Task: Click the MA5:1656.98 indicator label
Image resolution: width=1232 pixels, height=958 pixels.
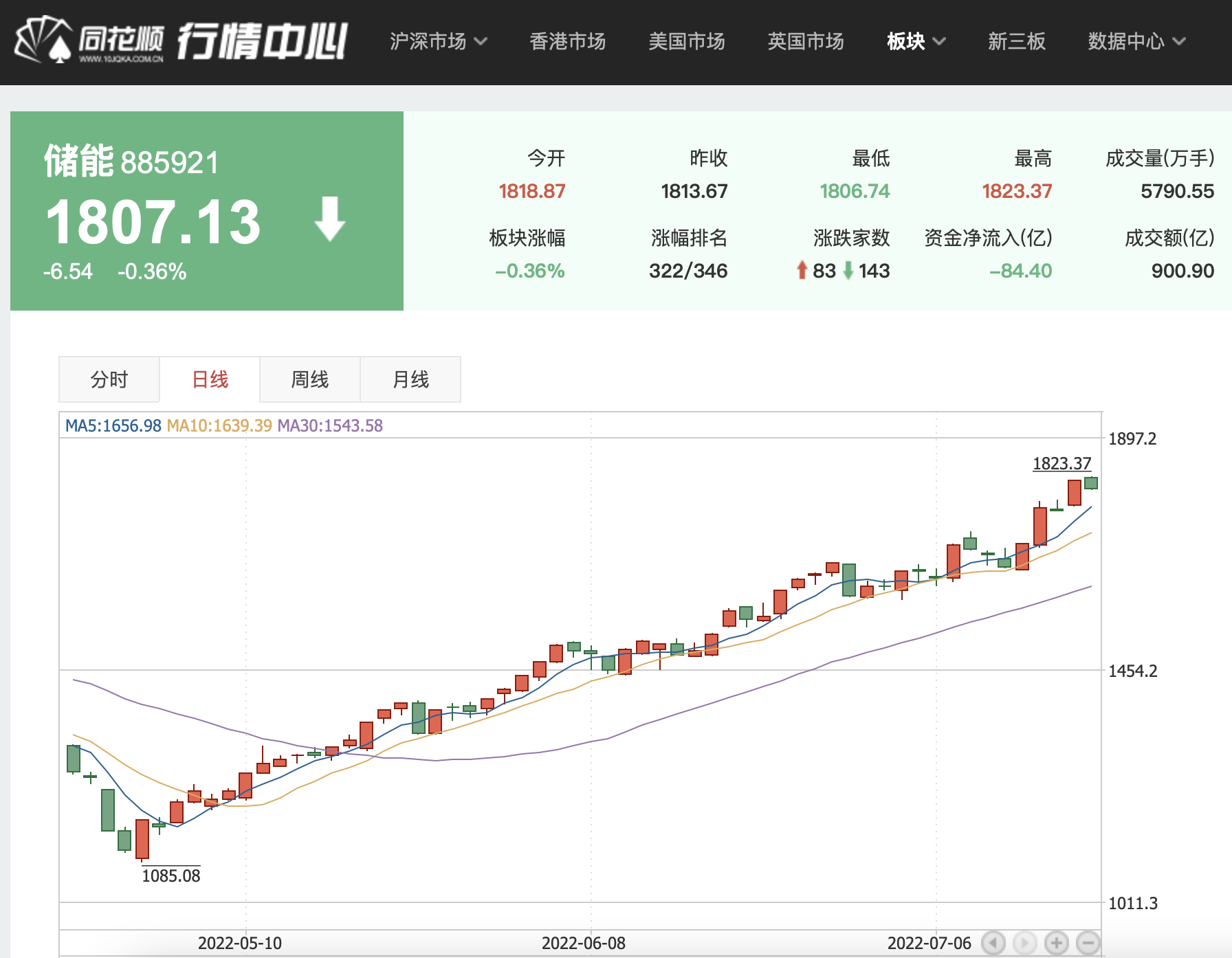Action: pyautogui.click(x=113, y=425)
